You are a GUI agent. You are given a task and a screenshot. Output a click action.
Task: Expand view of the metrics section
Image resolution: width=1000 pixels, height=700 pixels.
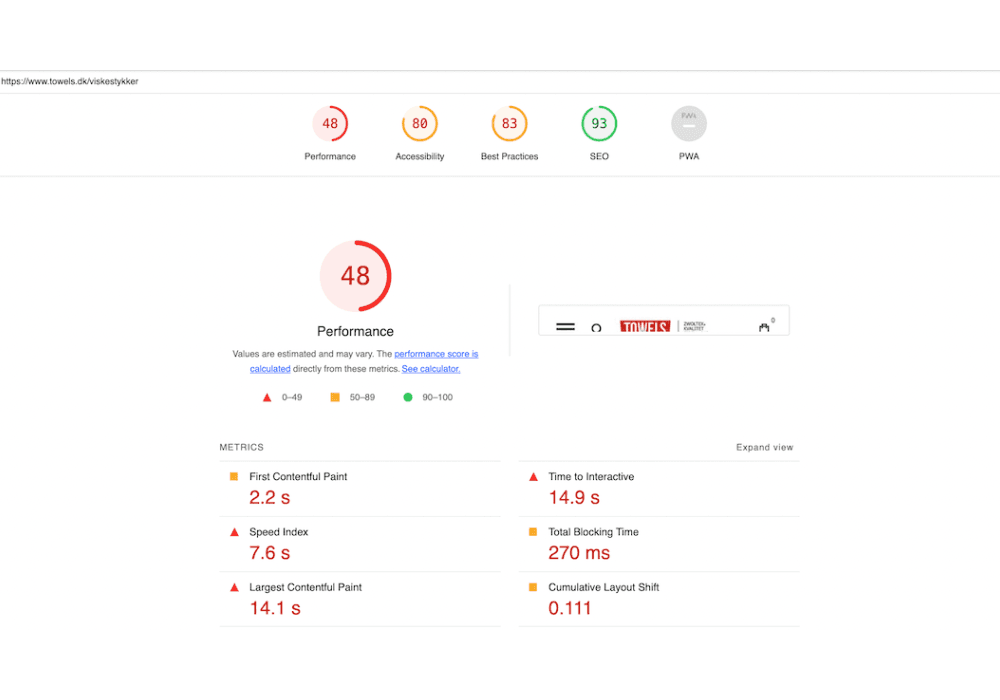point(764,447)
